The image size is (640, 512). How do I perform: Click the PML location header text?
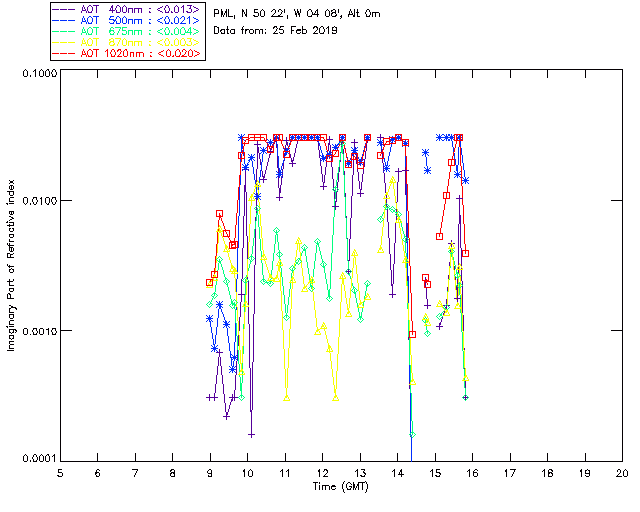pyautogui.click(x=297, y=13)
